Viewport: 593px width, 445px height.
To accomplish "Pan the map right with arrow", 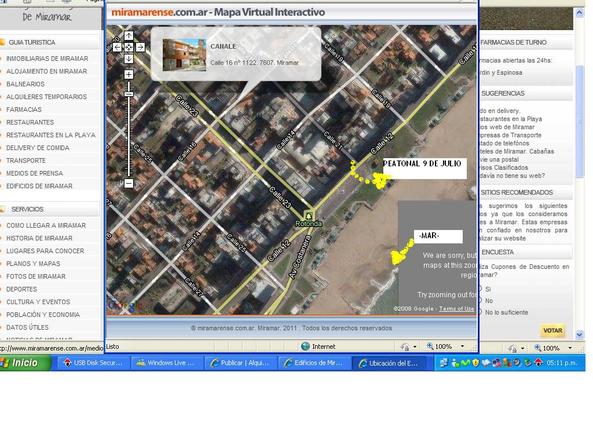I will pyautogui.click(x=140, y=47).
